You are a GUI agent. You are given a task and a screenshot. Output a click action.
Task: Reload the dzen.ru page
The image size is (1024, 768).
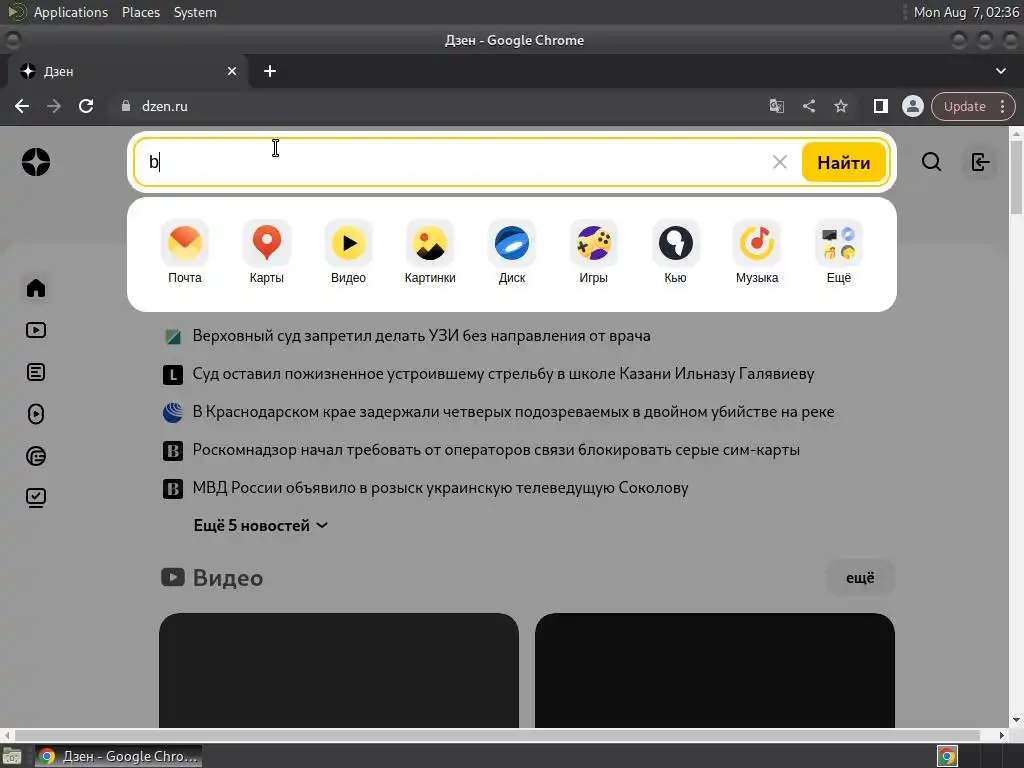(x=86, y=106)
